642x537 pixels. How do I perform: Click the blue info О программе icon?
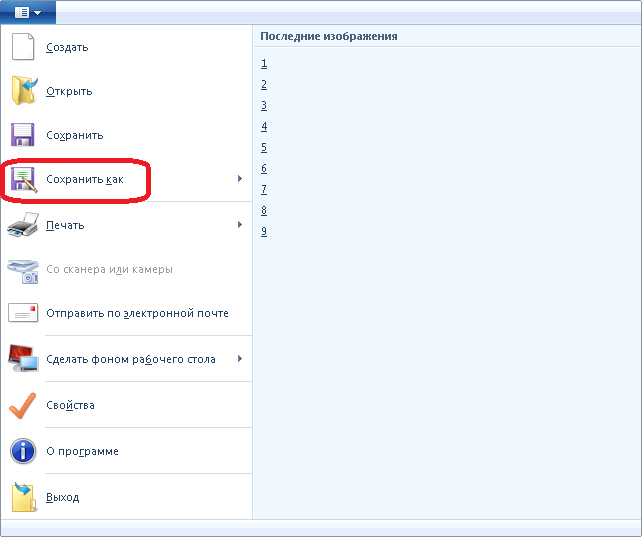23,451
